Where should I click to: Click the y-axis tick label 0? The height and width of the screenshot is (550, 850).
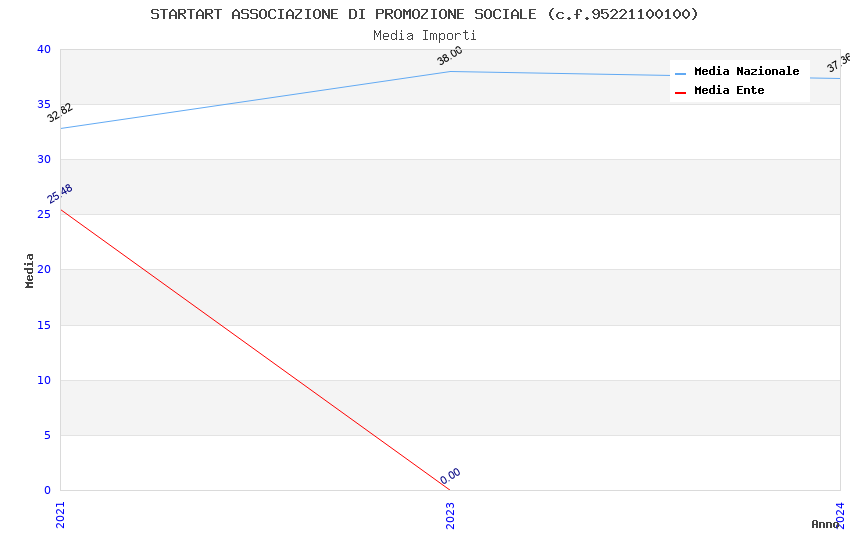(x=48, y=490)
